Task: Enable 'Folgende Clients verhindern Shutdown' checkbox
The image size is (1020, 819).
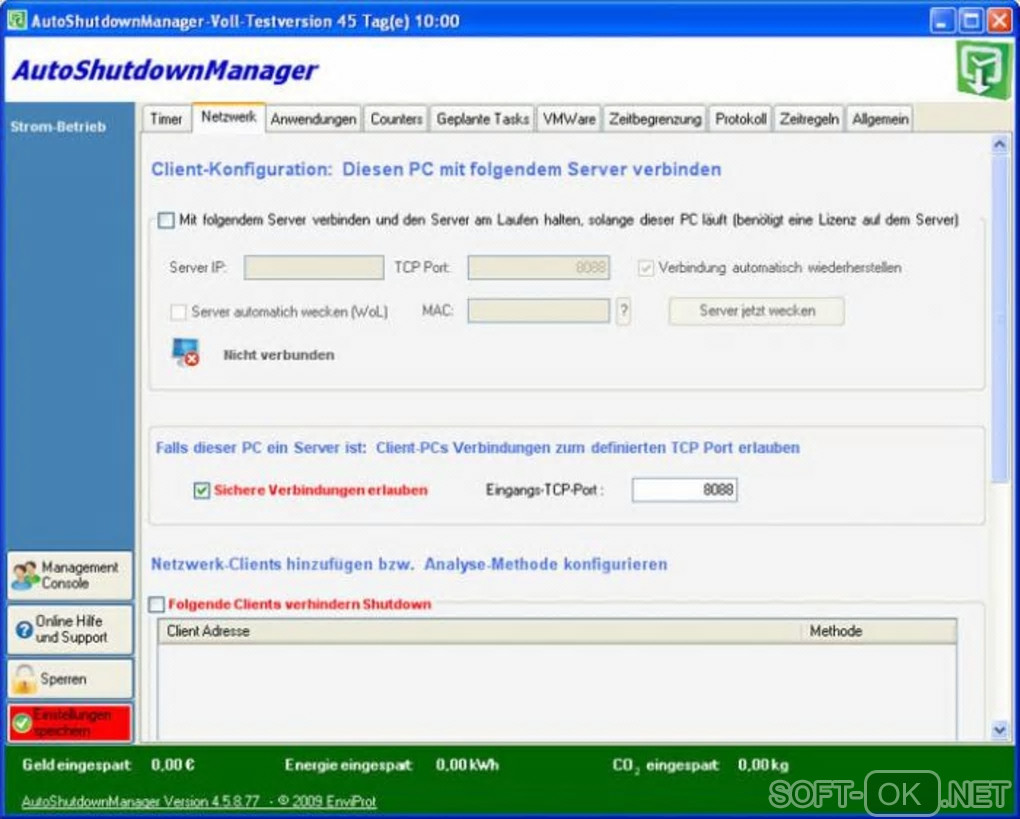Action: pos(157,604)
